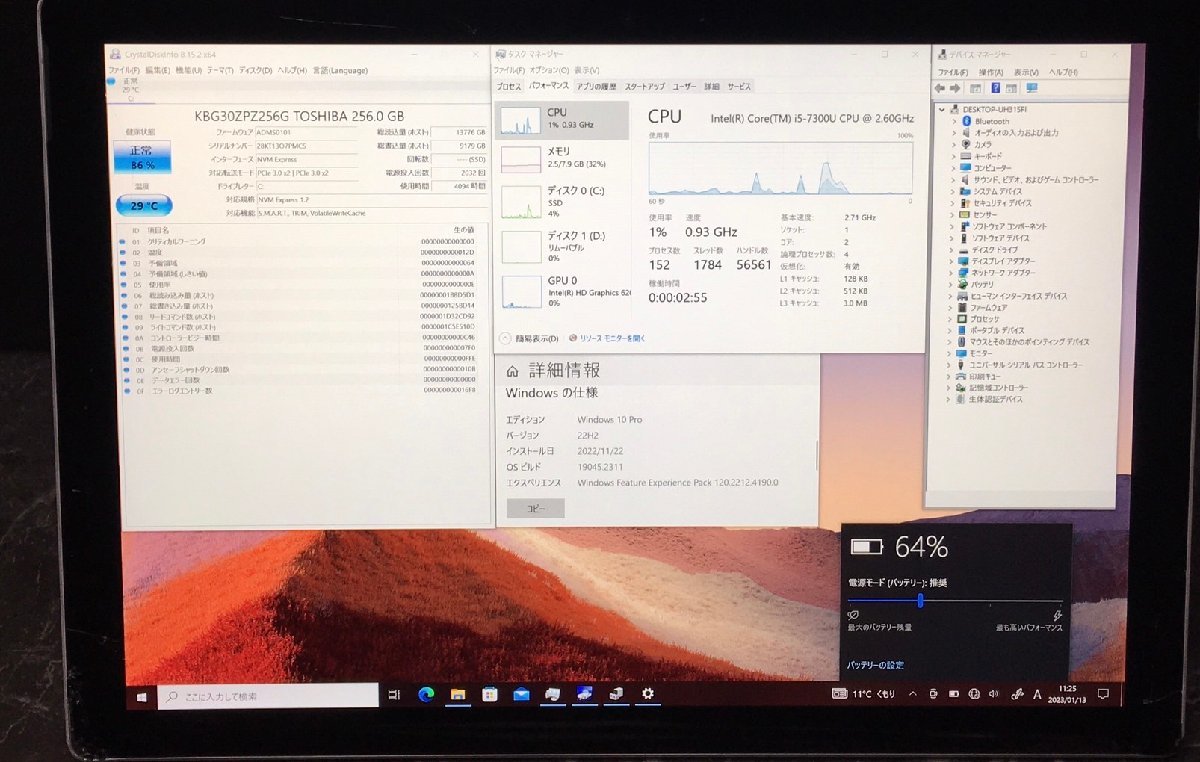
Task: Switch to the プロセス tab in Task Manager
Action: pos(509,87)
